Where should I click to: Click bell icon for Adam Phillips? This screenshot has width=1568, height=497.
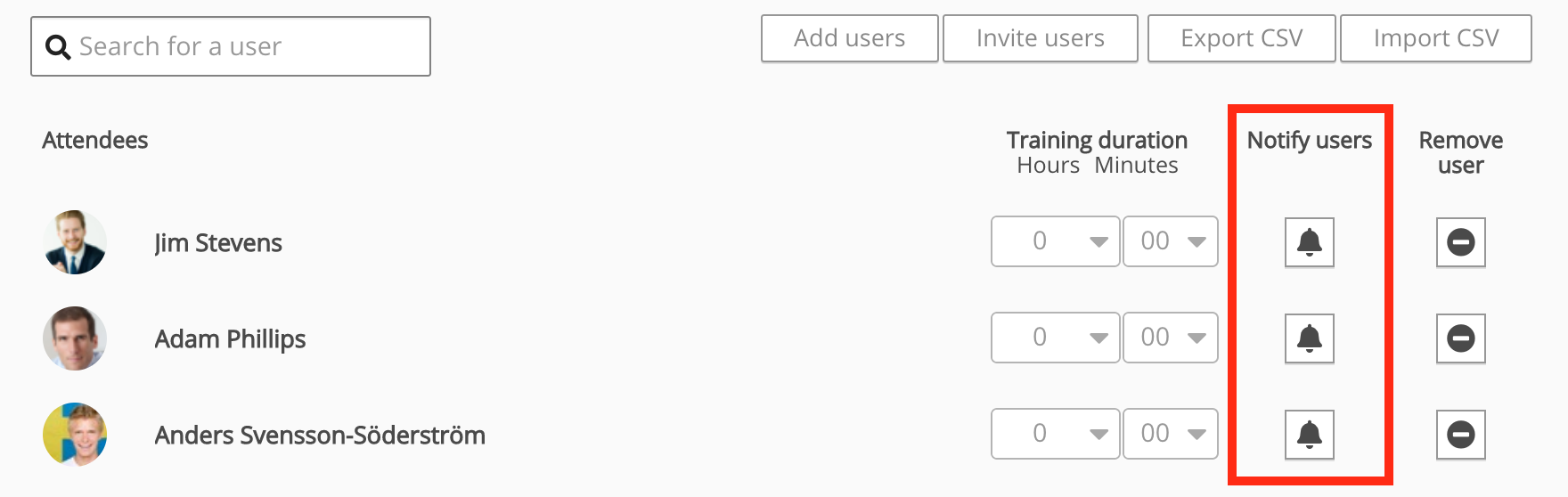point(1309,338)
